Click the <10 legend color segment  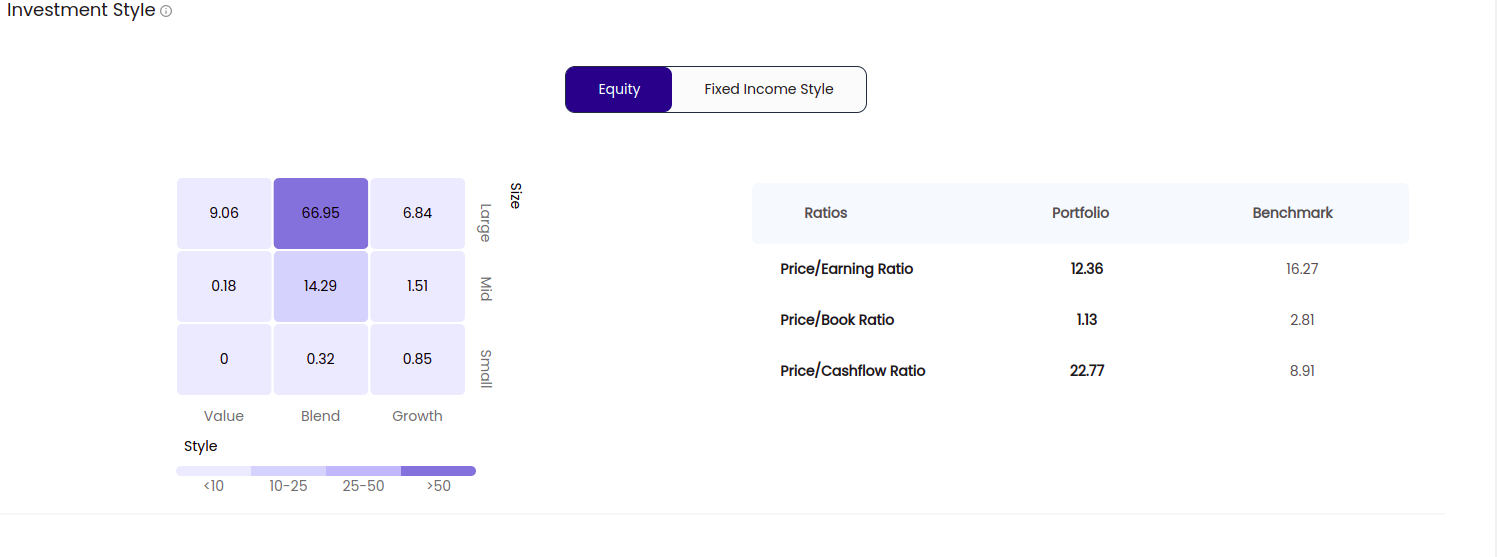point(214,471)
